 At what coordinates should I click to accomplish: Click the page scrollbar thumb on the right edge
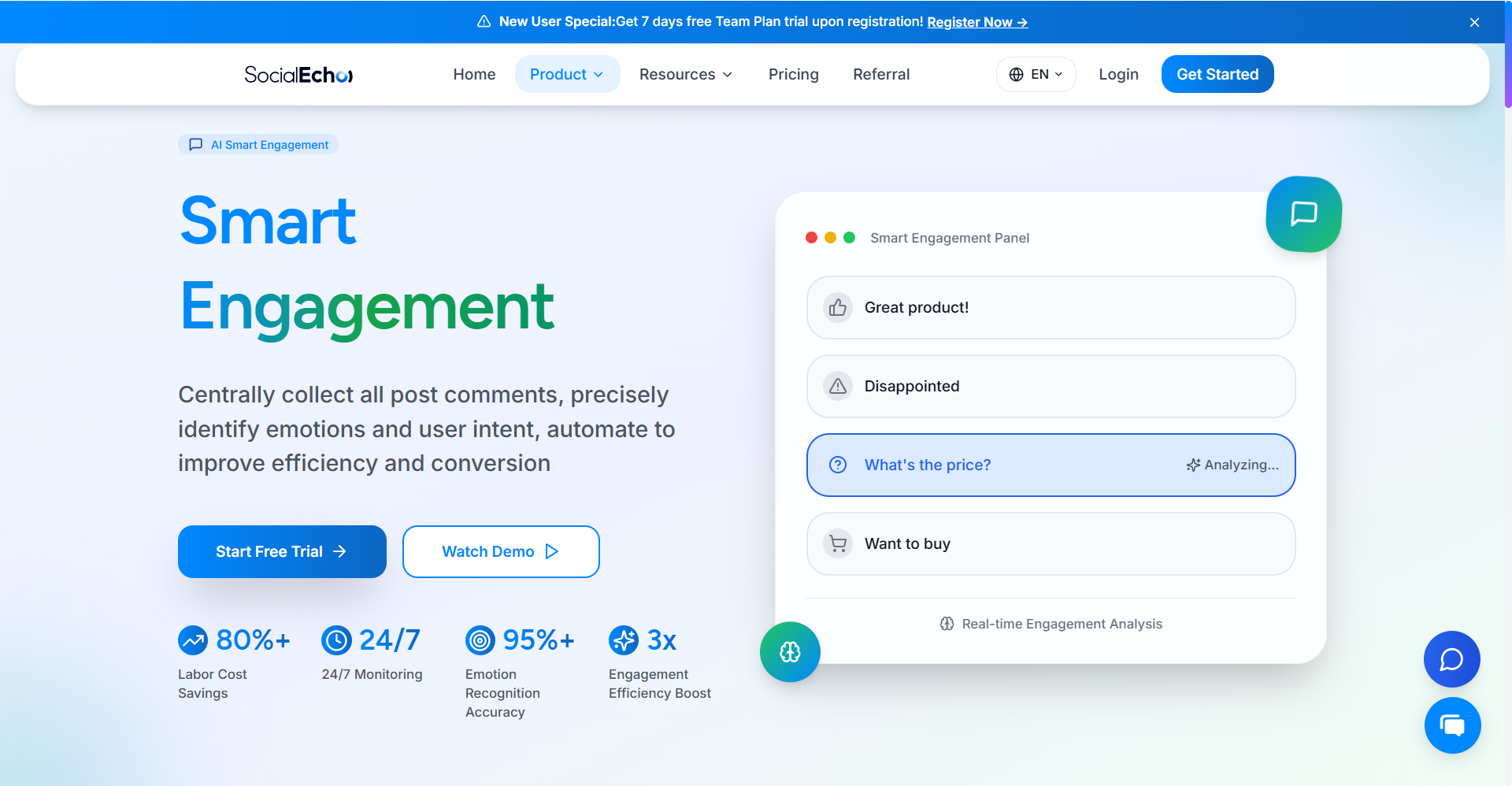1508,54
